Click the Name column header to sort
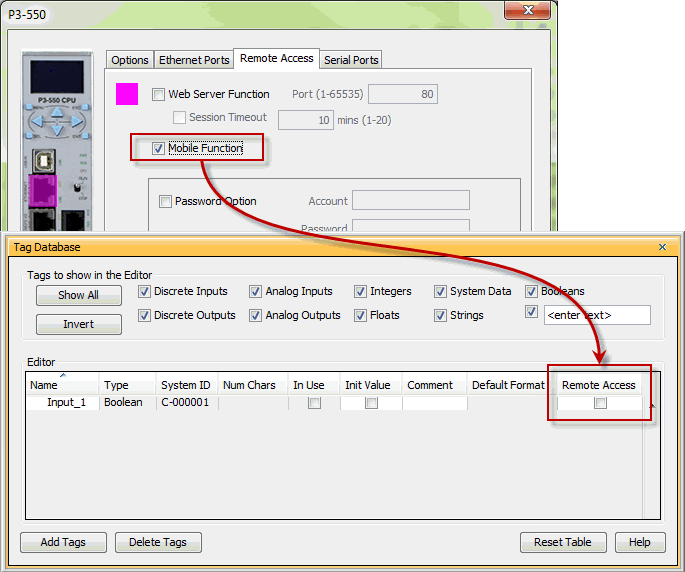This screenshot has width=685, height=572. coord(62,385)
